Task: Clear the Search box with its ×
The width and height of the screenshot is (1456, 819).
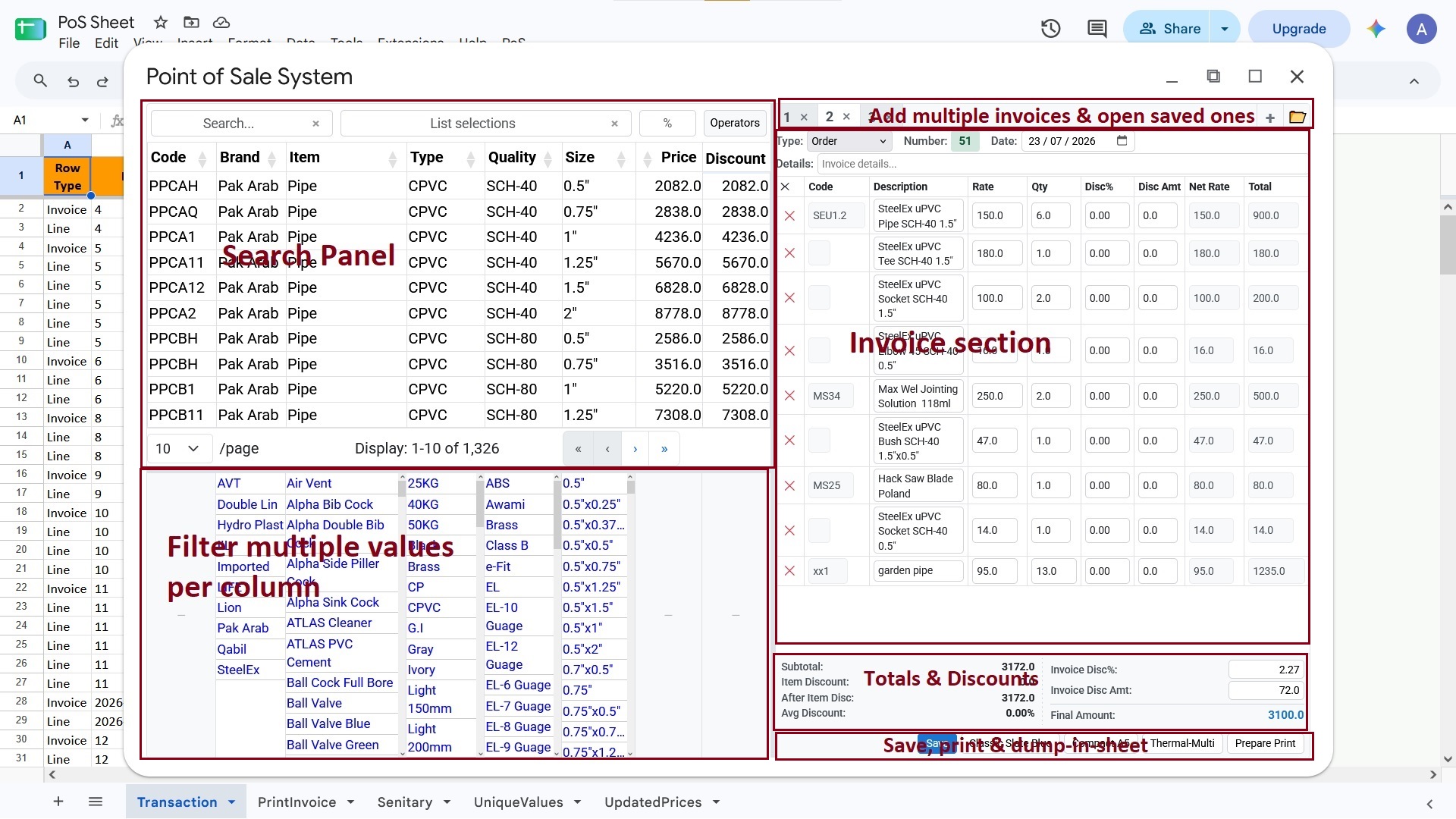Action: click(315, 124)
